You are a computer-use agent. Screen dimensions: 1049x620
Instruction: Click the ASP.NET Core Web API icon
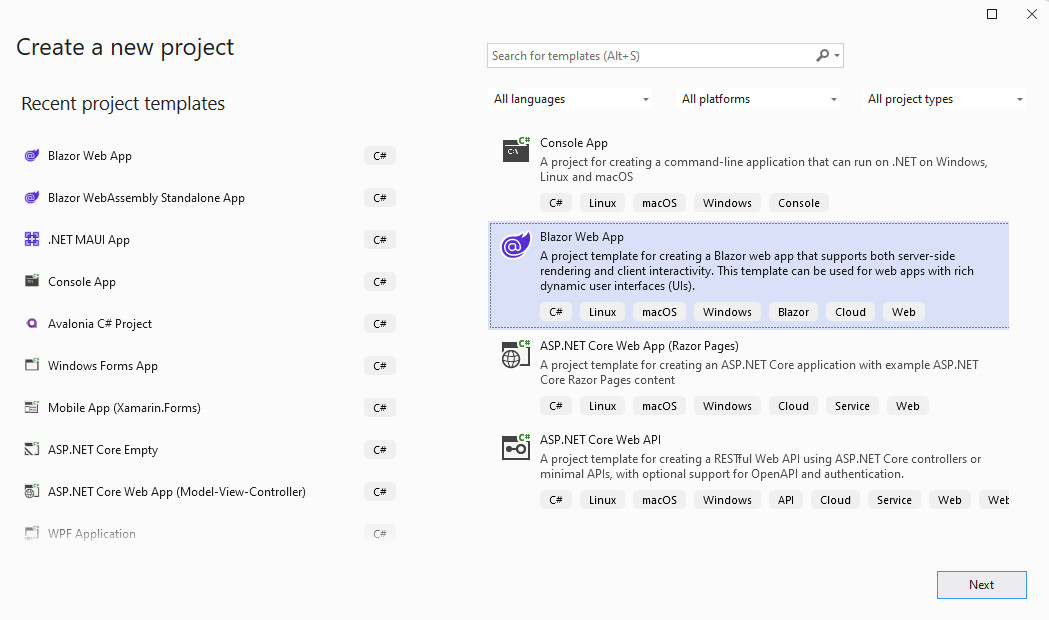coord(515,447)
